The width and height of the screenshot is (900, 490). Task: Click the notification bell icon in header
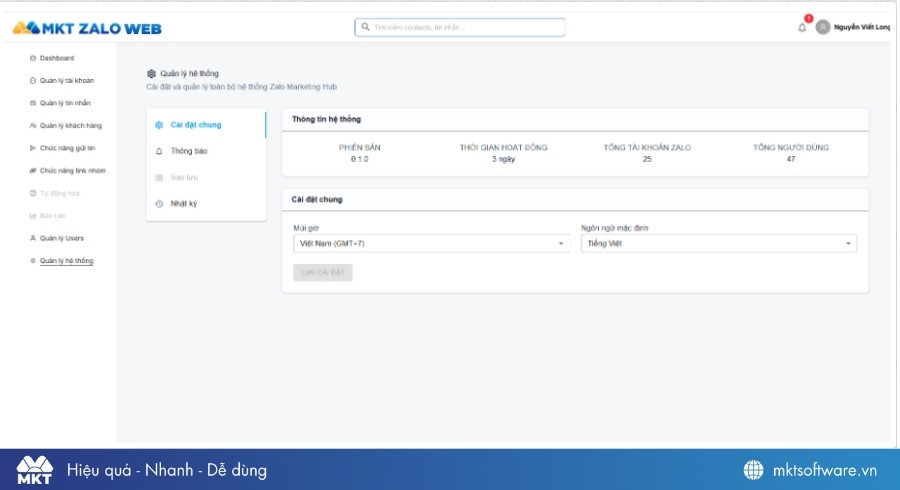(x=802, y=27)
